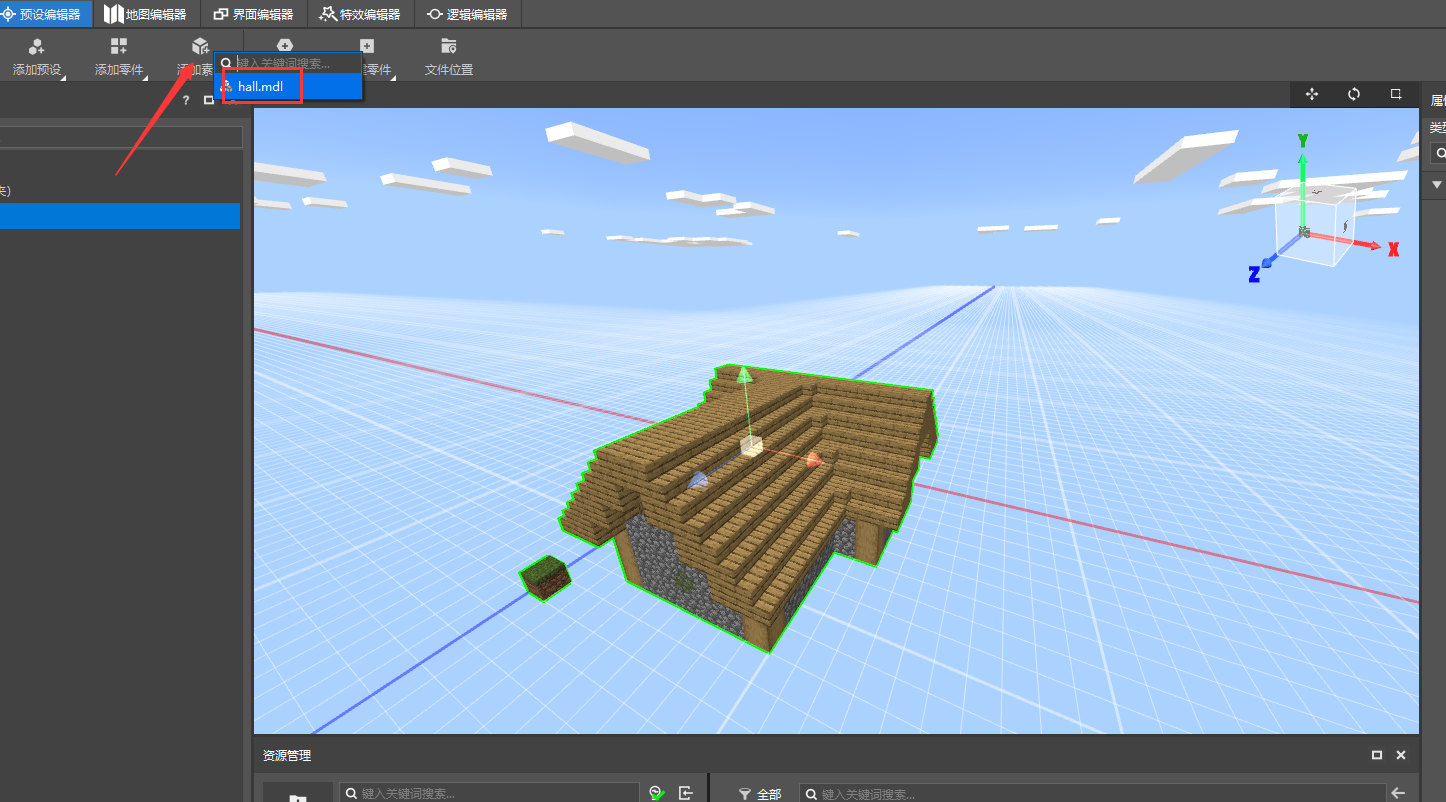Focus the keyword search box above hall.mdl
1446x802 pixels.
tap(289, 63)
